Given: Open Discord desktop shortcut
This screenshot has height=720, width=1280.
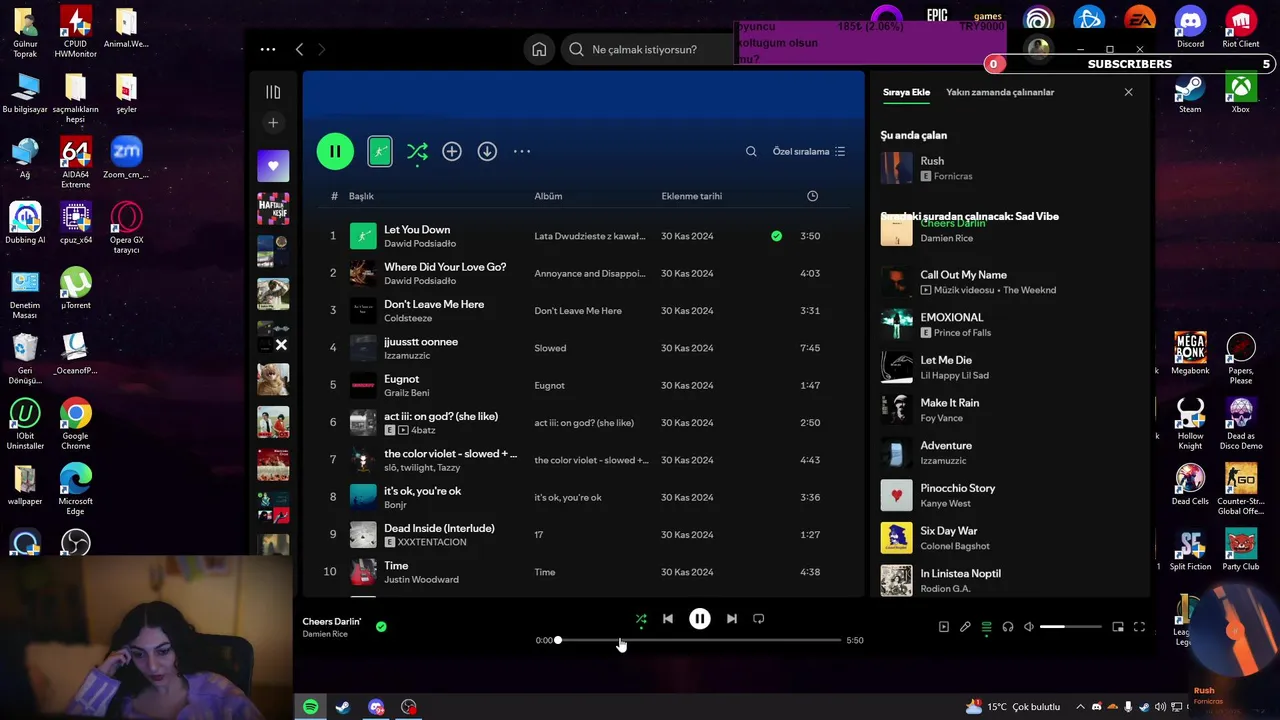Looking at the screenshot, I should (1190, 26).
